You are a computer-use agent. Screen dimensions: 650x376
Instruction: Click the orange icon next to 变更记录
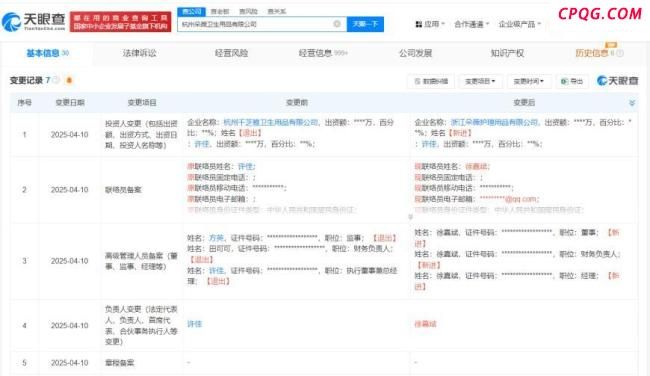pos(69,80)
